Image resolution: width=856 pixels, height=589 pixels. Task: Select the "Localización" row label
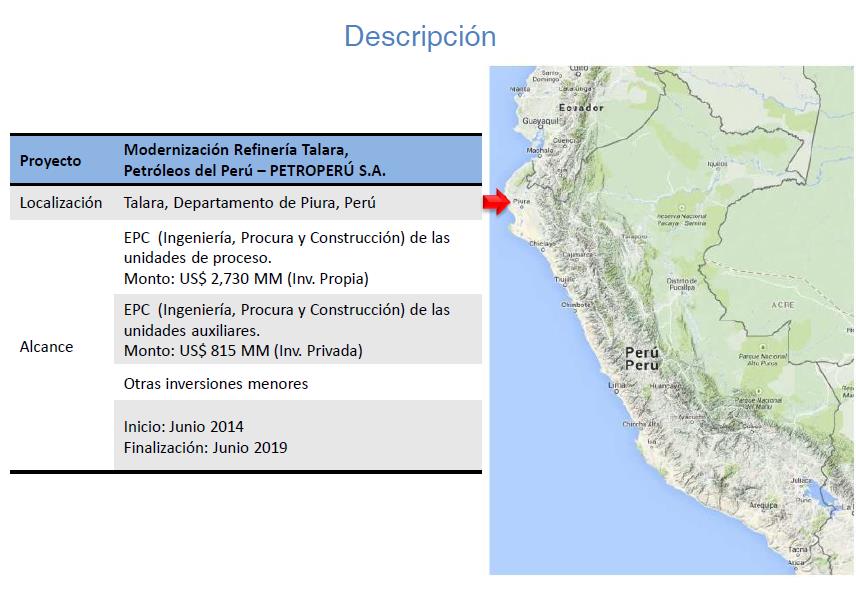[61, 203]
